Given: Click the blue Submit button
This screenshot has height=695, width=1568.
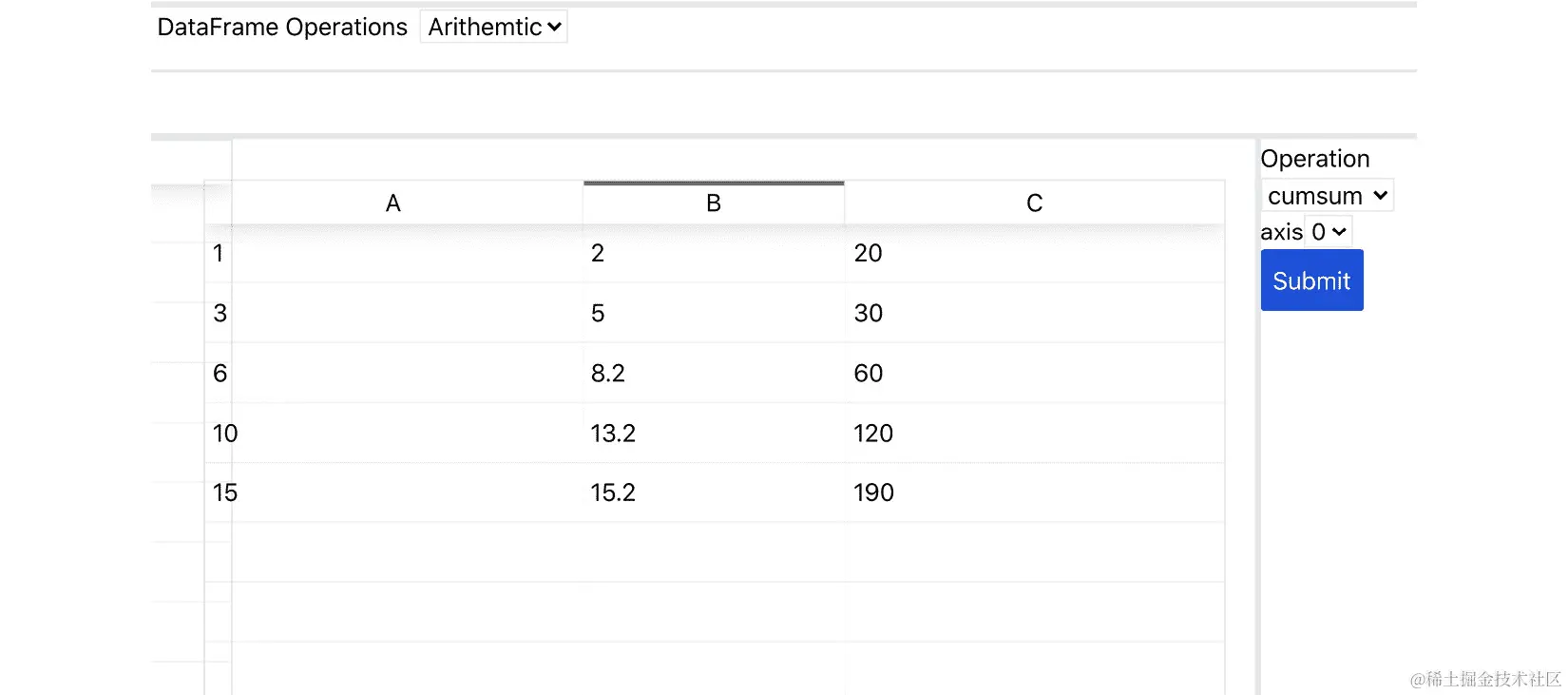Looking at the screenshot, I should point(1311,280).
